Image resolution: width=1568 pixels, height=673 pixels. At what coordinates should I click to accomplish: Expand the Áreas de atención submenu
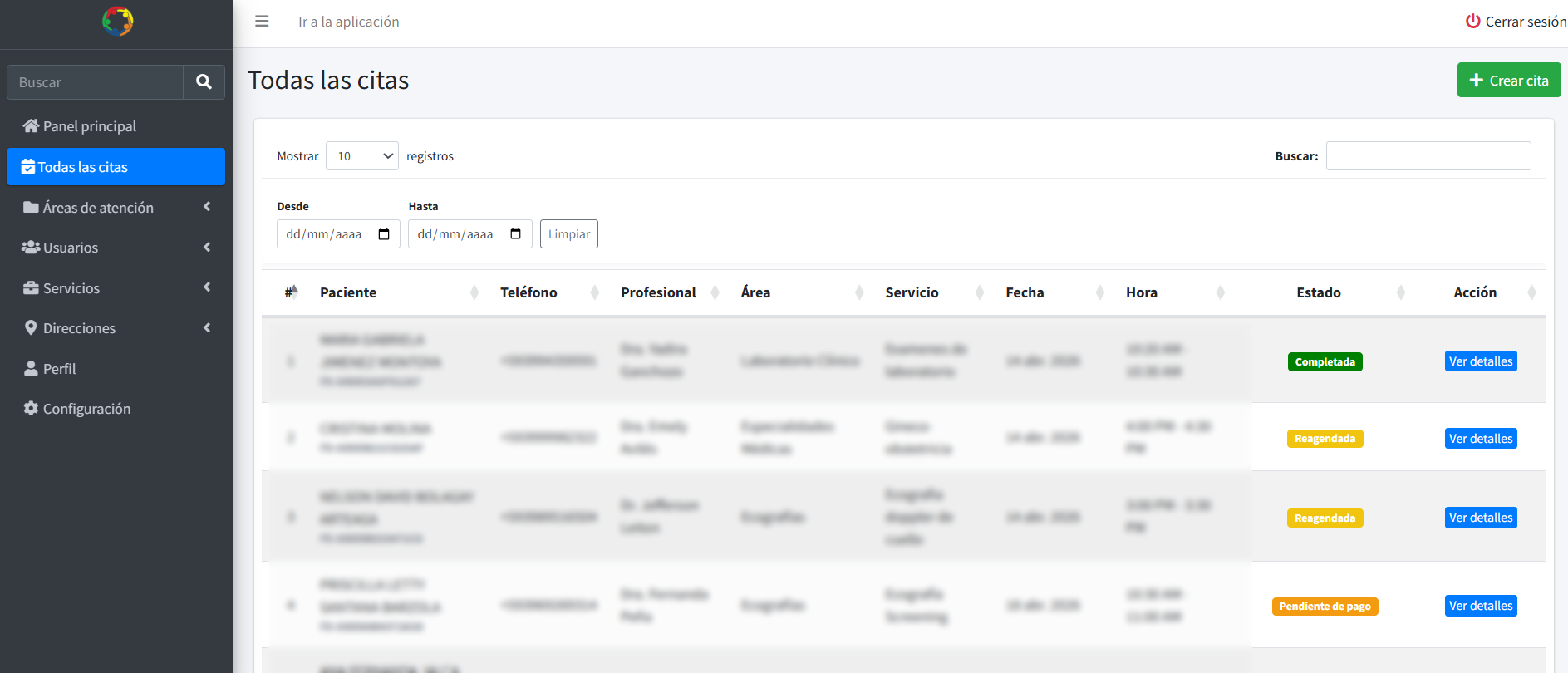tap(116, 208)
